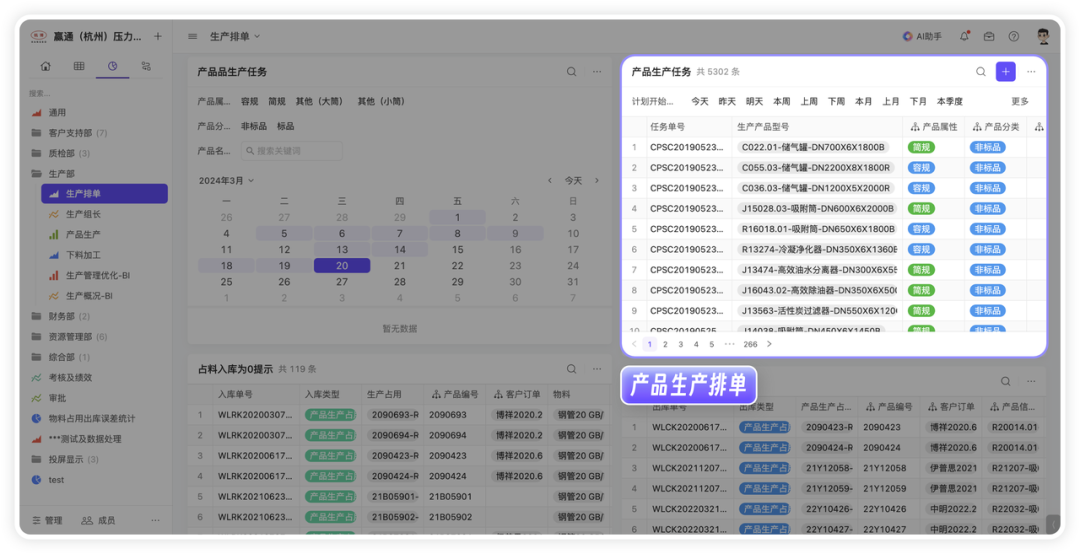Go to next page in pagination

769,344
